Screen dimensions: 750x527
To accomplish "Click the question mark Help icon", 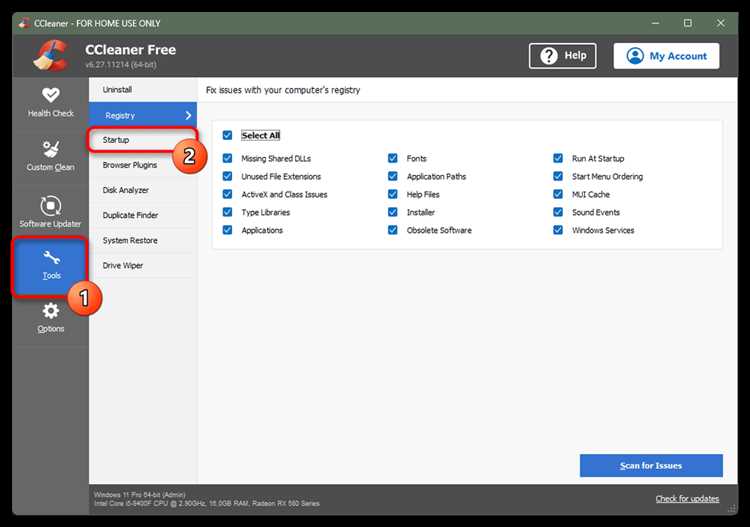I will click(548, 56).
